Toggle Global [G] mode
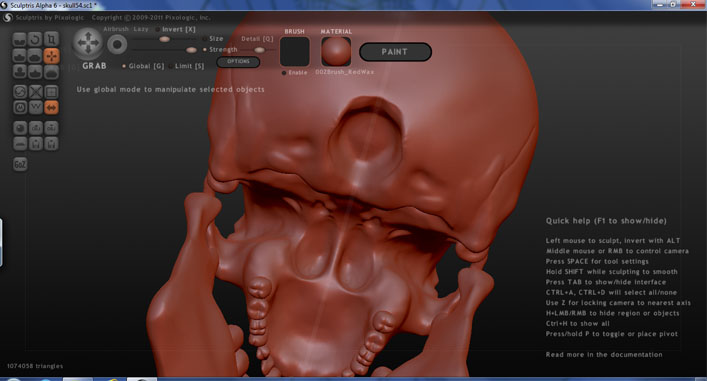Image resolution: width=707 pixels, height=381 pixels. [143, 66]
